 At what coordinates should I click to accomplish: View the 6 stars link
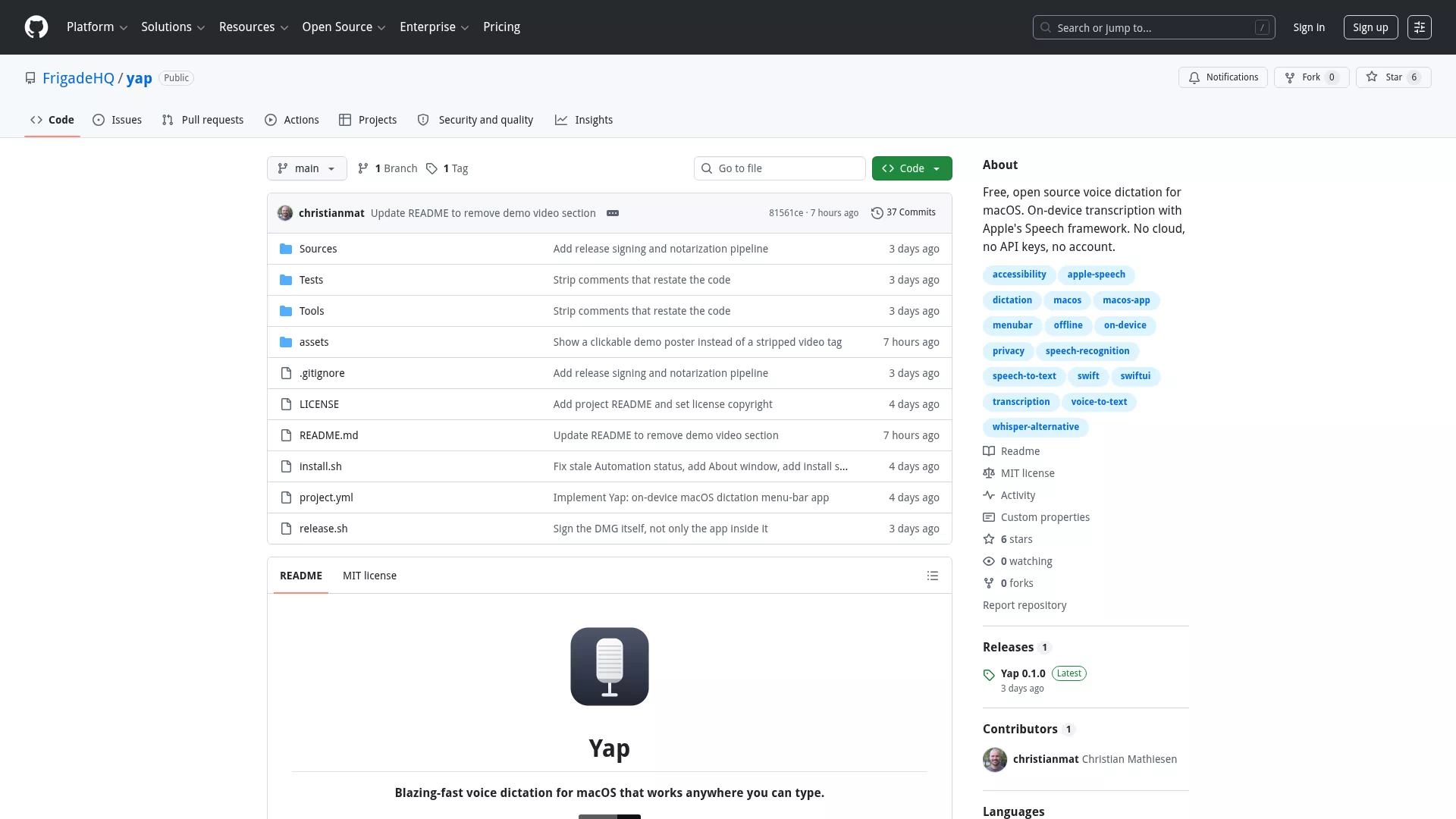pos(1008,539)
